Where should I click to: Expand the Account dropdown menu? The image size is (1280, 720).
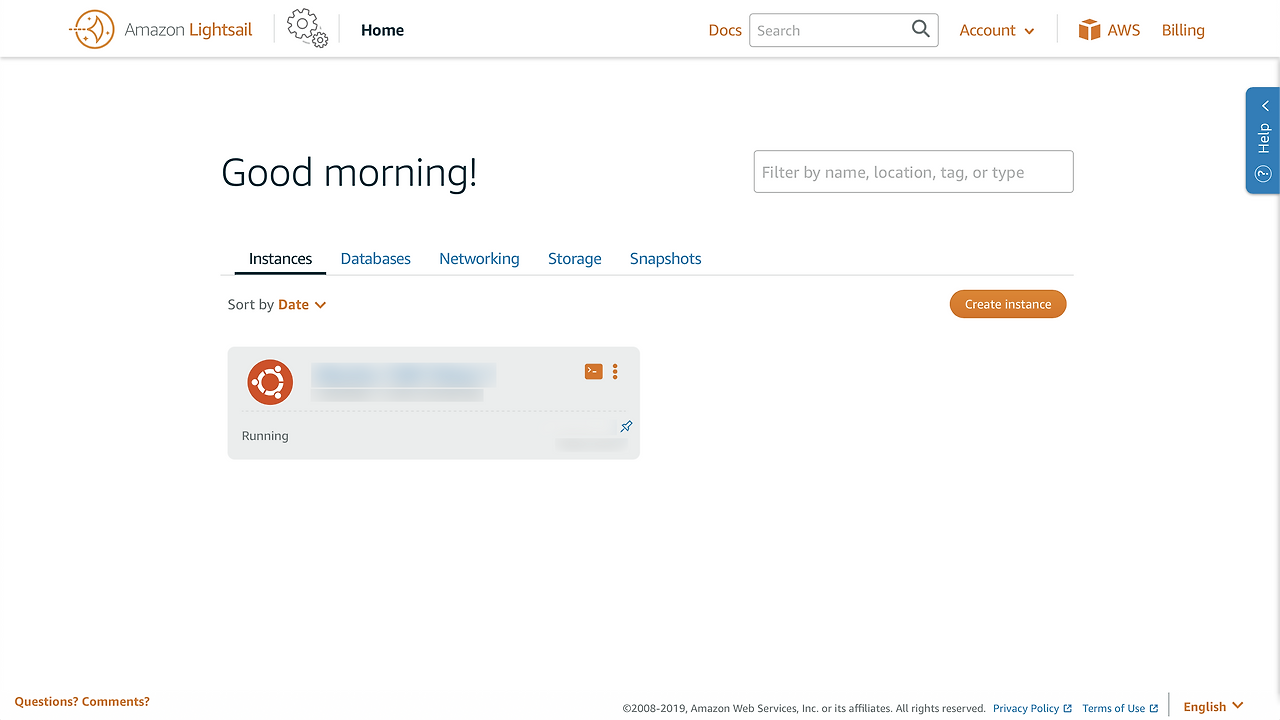tap(997, 30)
